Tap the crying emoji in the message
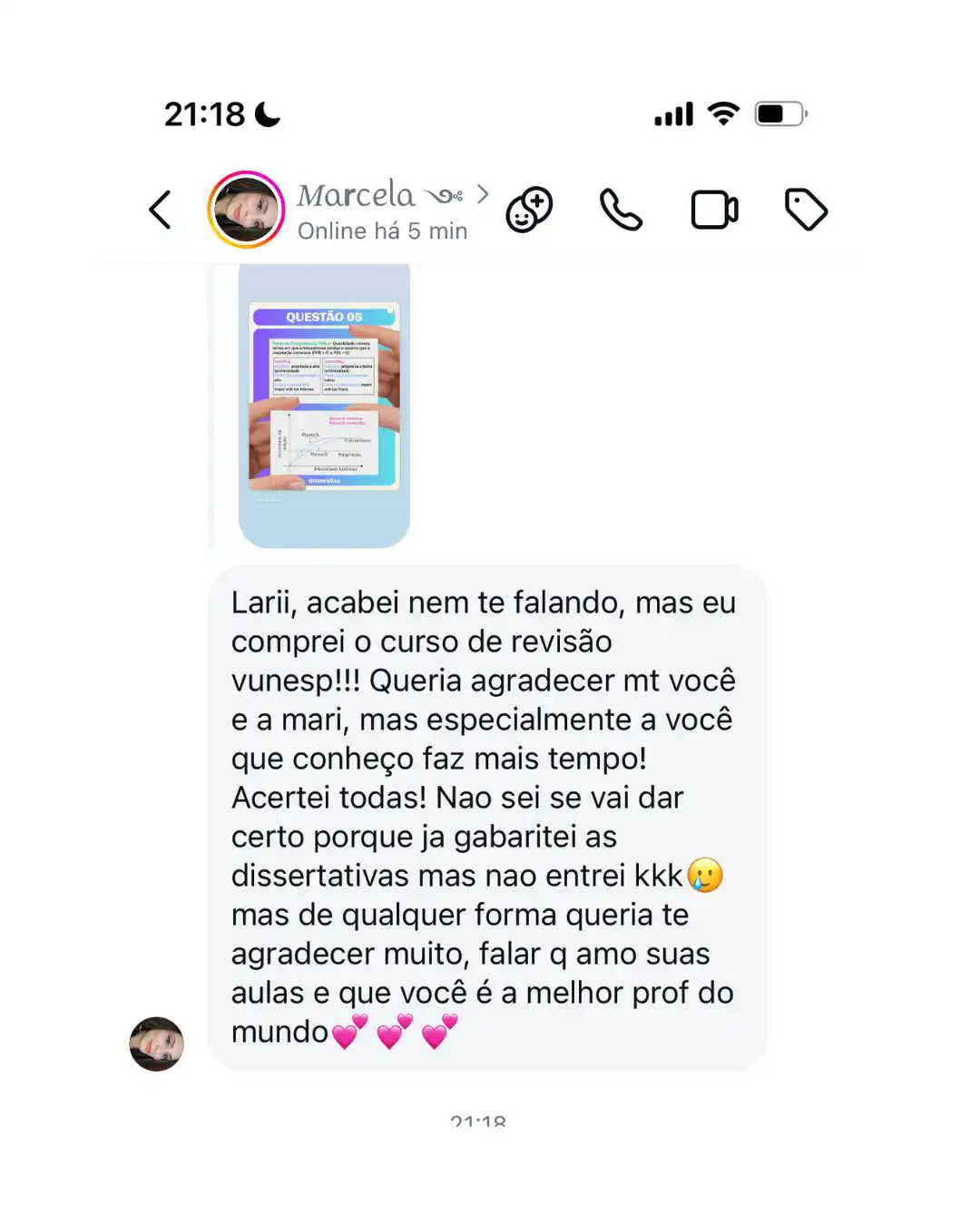 (x=705, y=876)
